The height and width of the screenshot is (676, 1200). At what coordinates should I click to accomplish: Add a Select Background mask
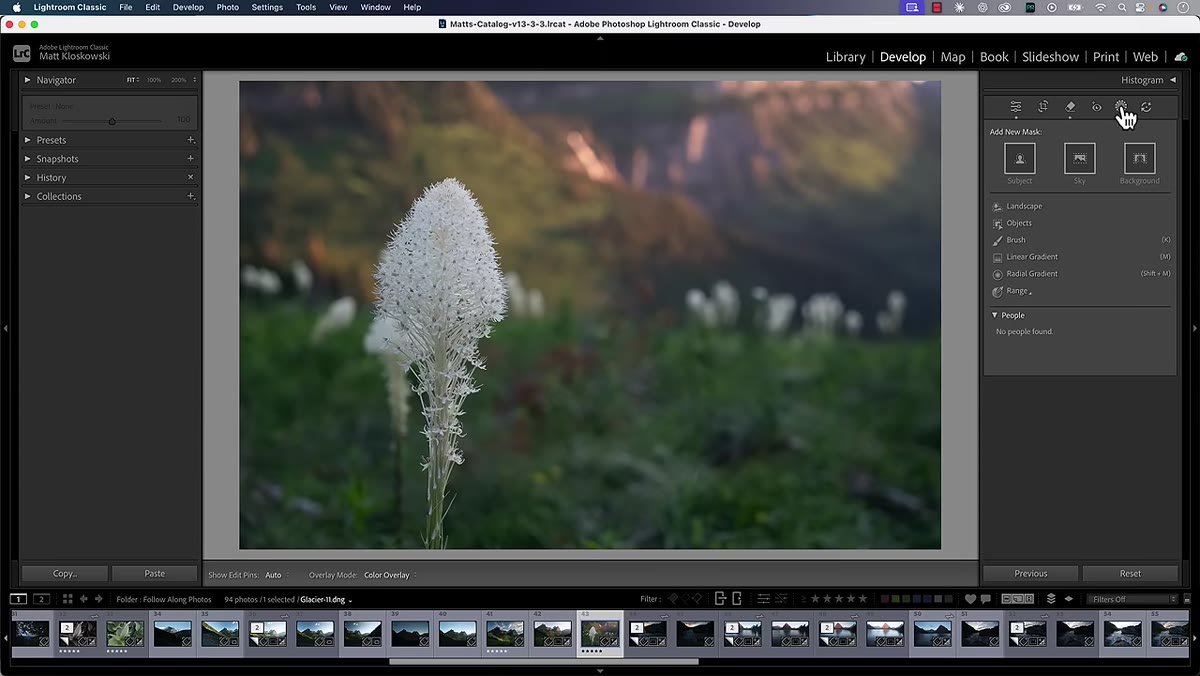1139,158
